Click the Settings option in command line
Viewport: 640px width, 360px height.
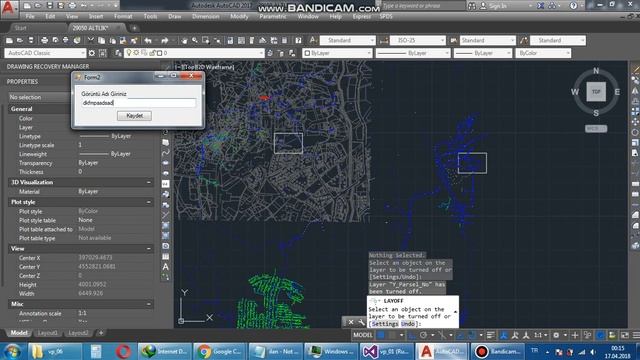click(385, 324)
